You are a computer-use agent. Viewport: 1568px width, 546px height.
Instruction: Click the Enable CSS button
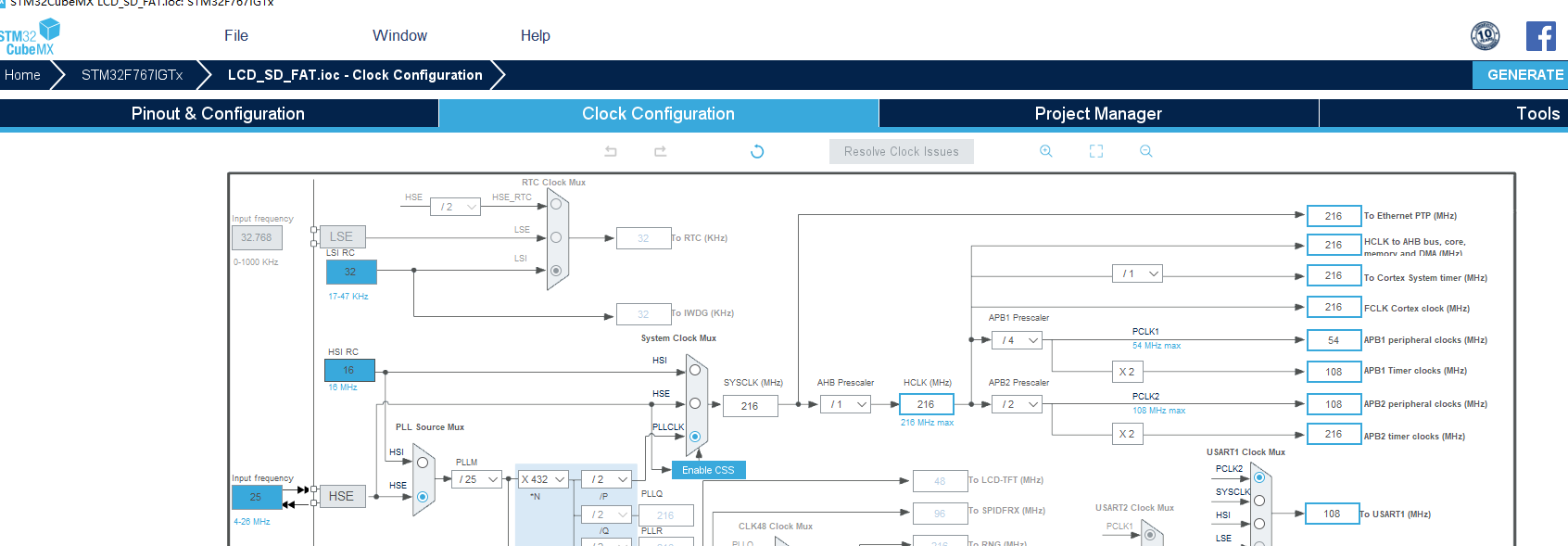coord(708,470)
